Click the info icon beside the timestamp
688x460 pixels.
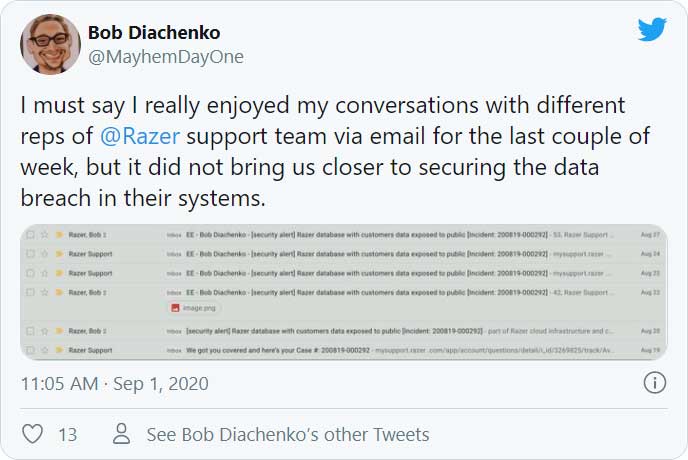coord(654,382)
